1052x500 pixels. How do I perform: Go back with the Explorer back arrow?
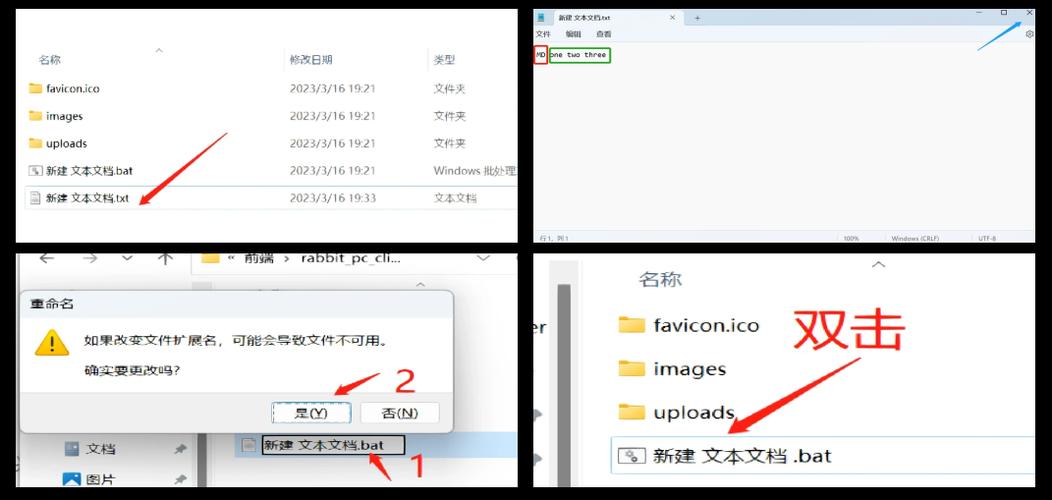[x=46, y=258]
